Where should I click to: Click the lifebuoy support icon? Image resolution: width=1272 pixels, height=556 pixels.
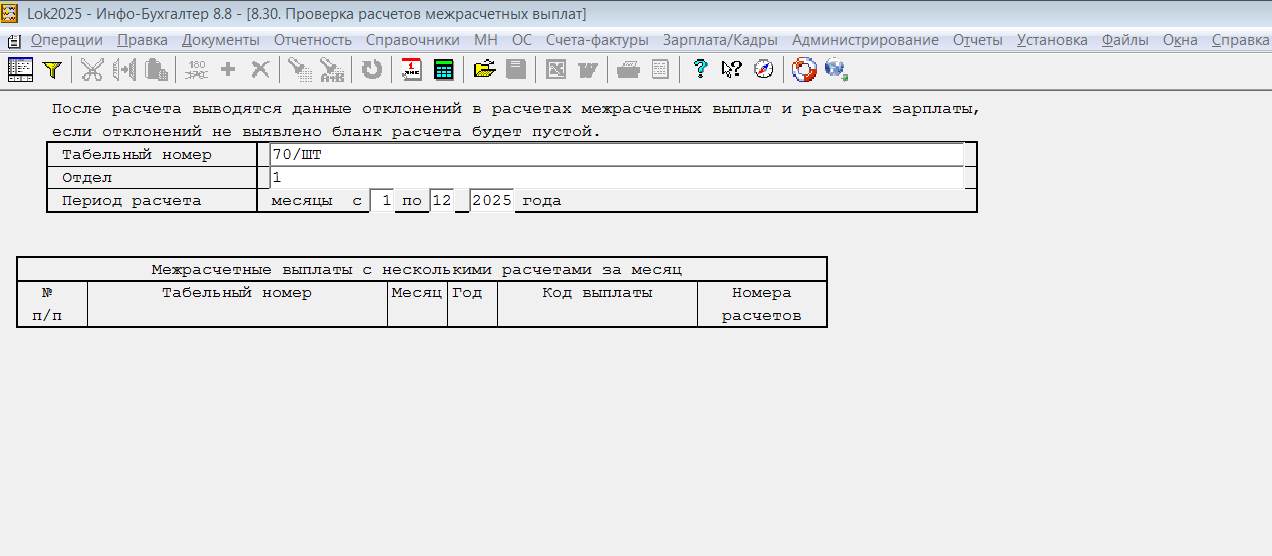coord(804,69)
